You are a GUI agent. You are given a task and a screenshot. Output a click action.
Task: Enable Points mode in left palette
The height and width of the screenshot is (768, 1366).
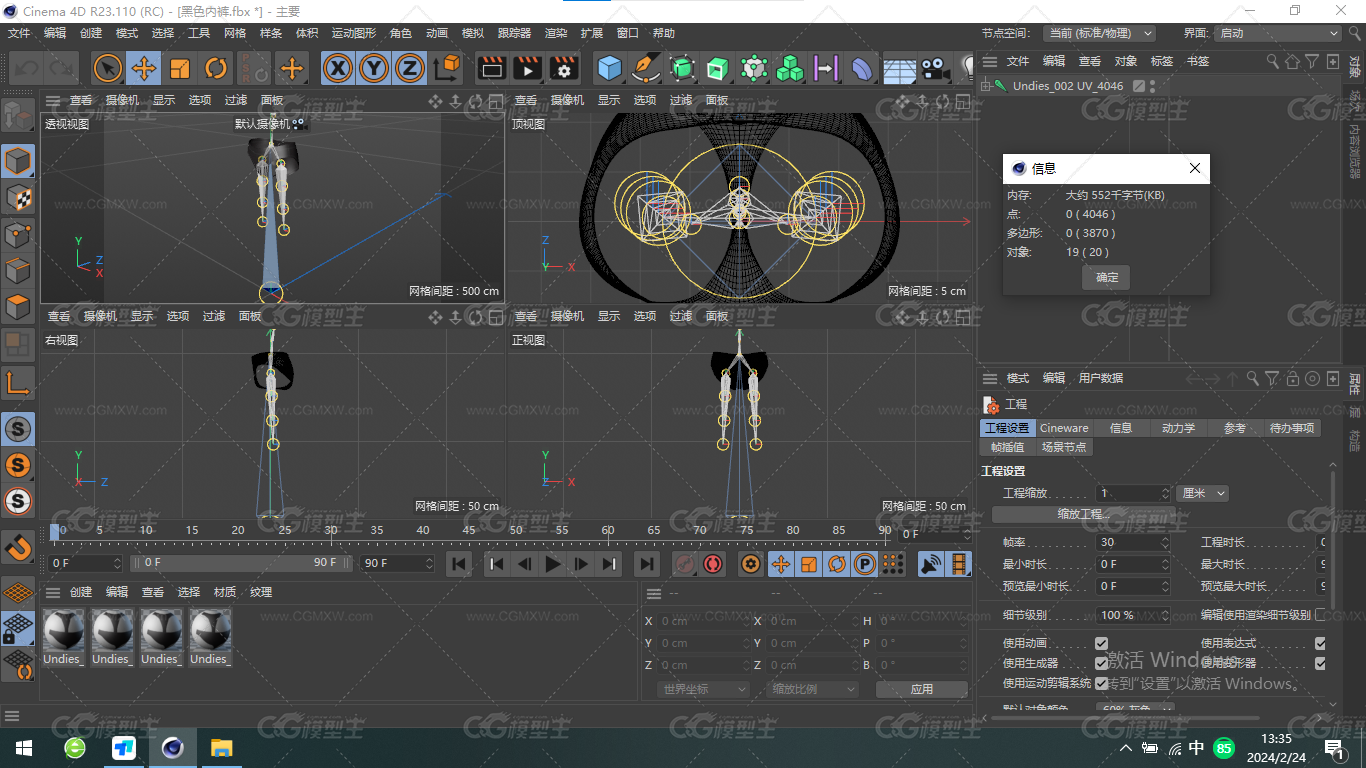(18, 234)
